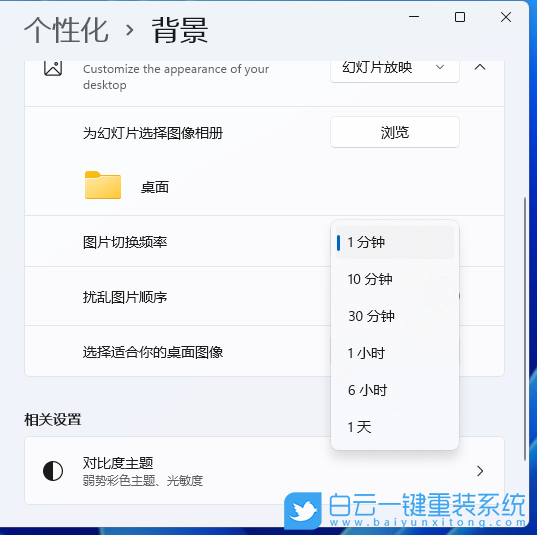Click the 桌面 folder name text
The image size is (537, 535).
point(155,187)
